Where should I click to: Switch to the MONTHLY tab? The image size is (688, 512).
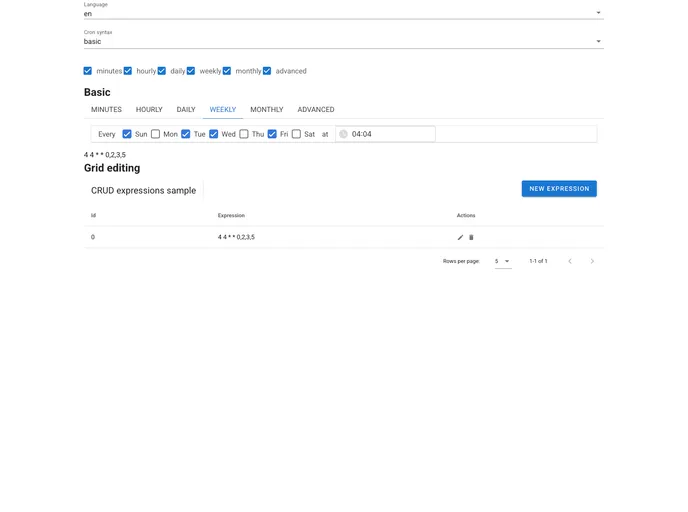(x=267, y=110)
